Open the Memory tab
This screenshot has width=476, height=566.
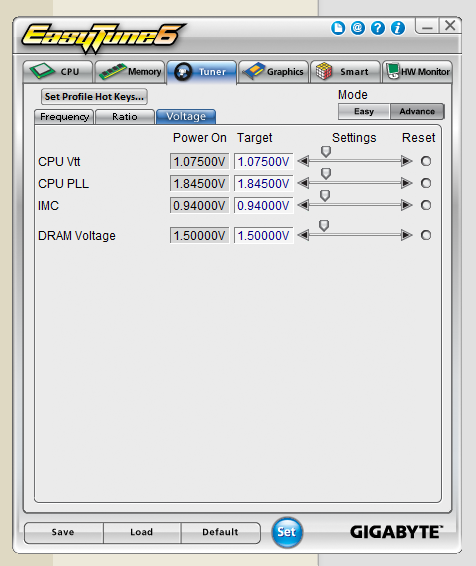click(130, 71)
